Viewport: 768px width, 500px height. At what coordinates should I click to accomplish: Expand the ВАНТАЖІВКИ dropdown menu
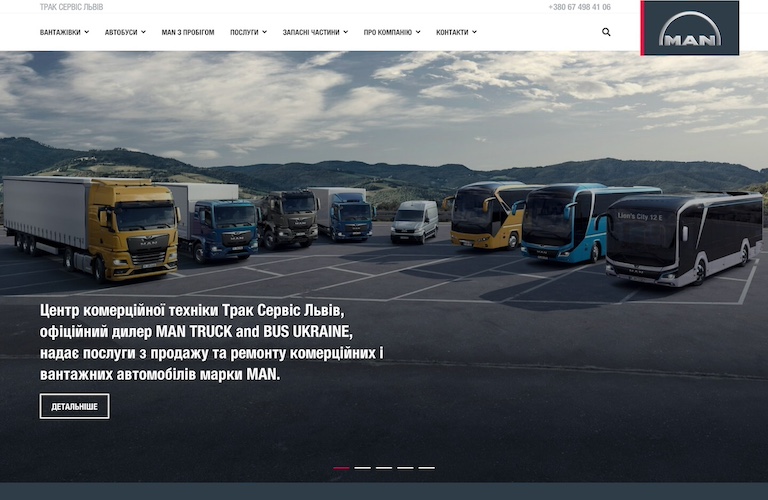(64, 32)
